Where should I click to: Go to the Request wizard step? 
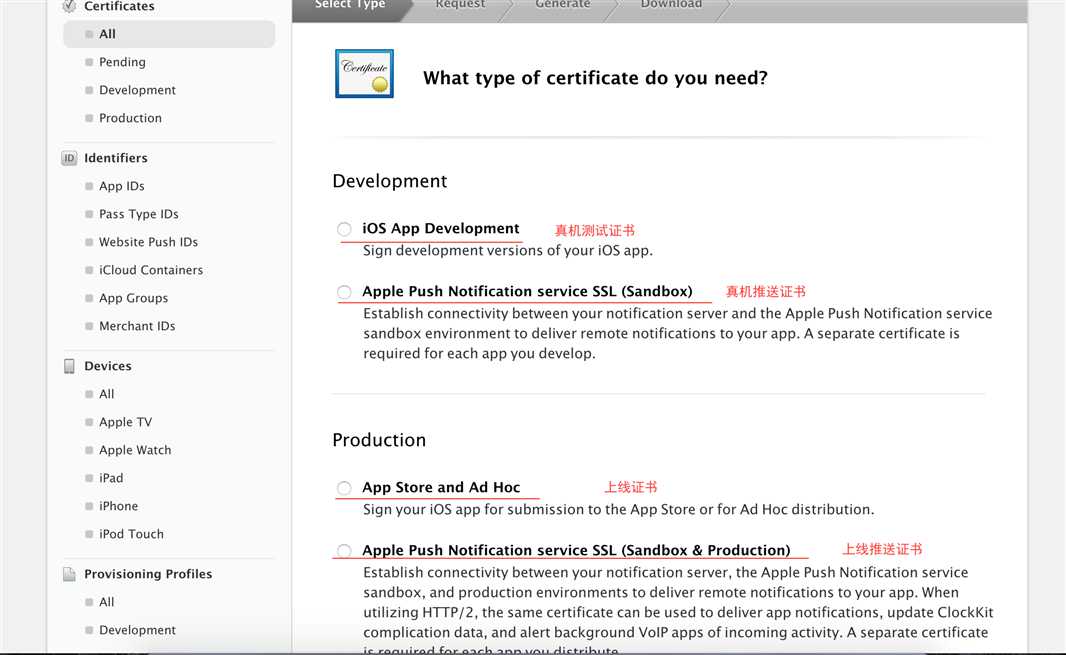click(460, 5)
